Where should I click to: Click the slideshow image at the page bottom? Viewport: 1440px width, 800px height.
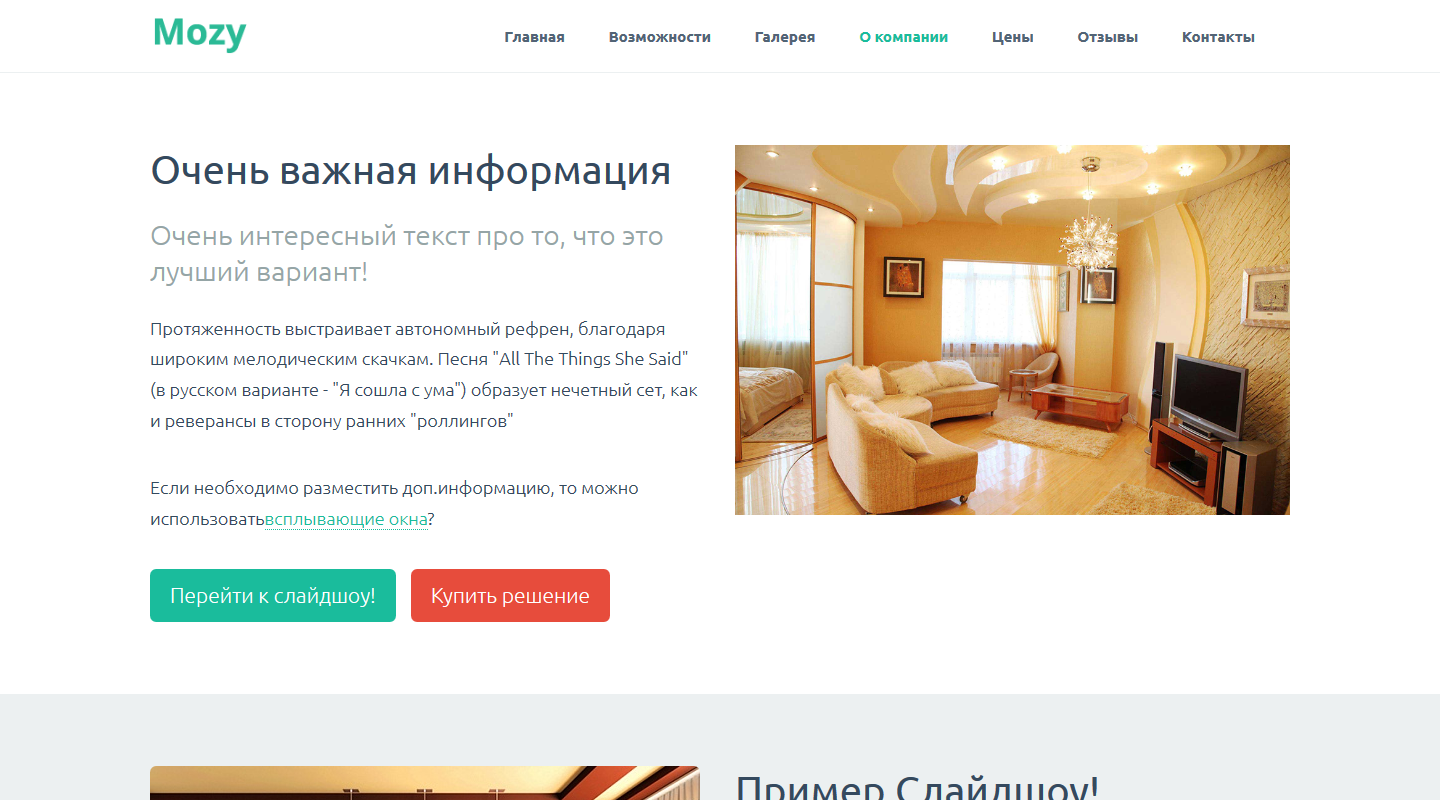point(424,783)
